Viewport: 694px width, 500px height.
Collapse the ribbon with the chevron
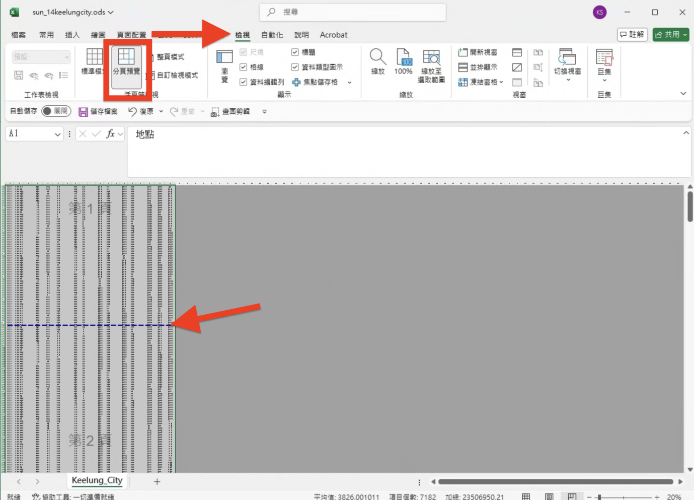(x=683, y=93)
